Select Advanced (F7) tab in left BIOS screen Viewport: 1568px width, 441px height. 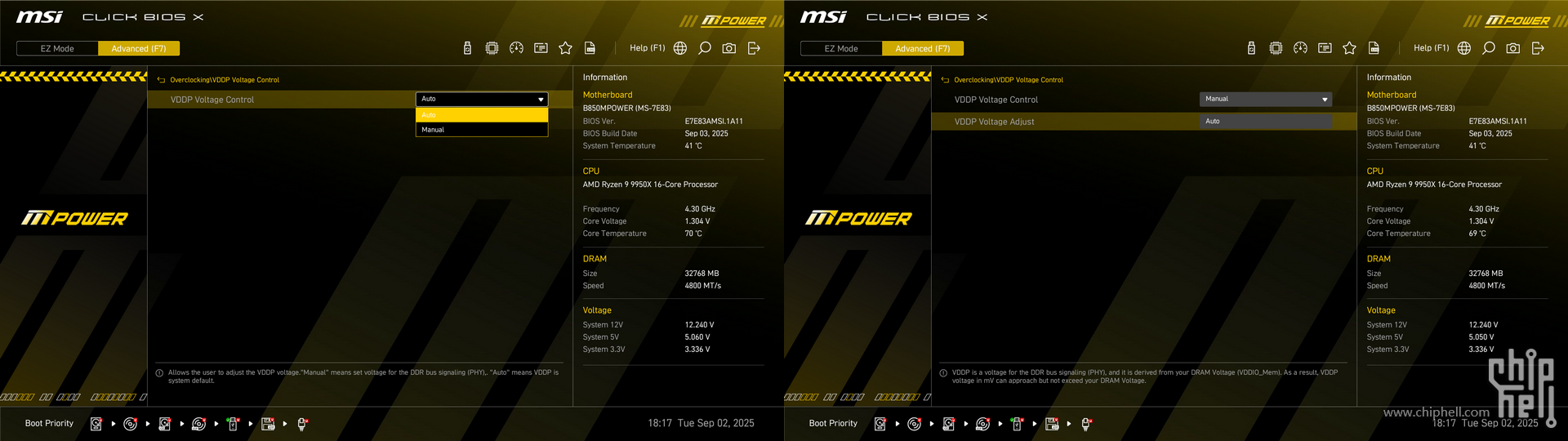click(x=139, y=49)
